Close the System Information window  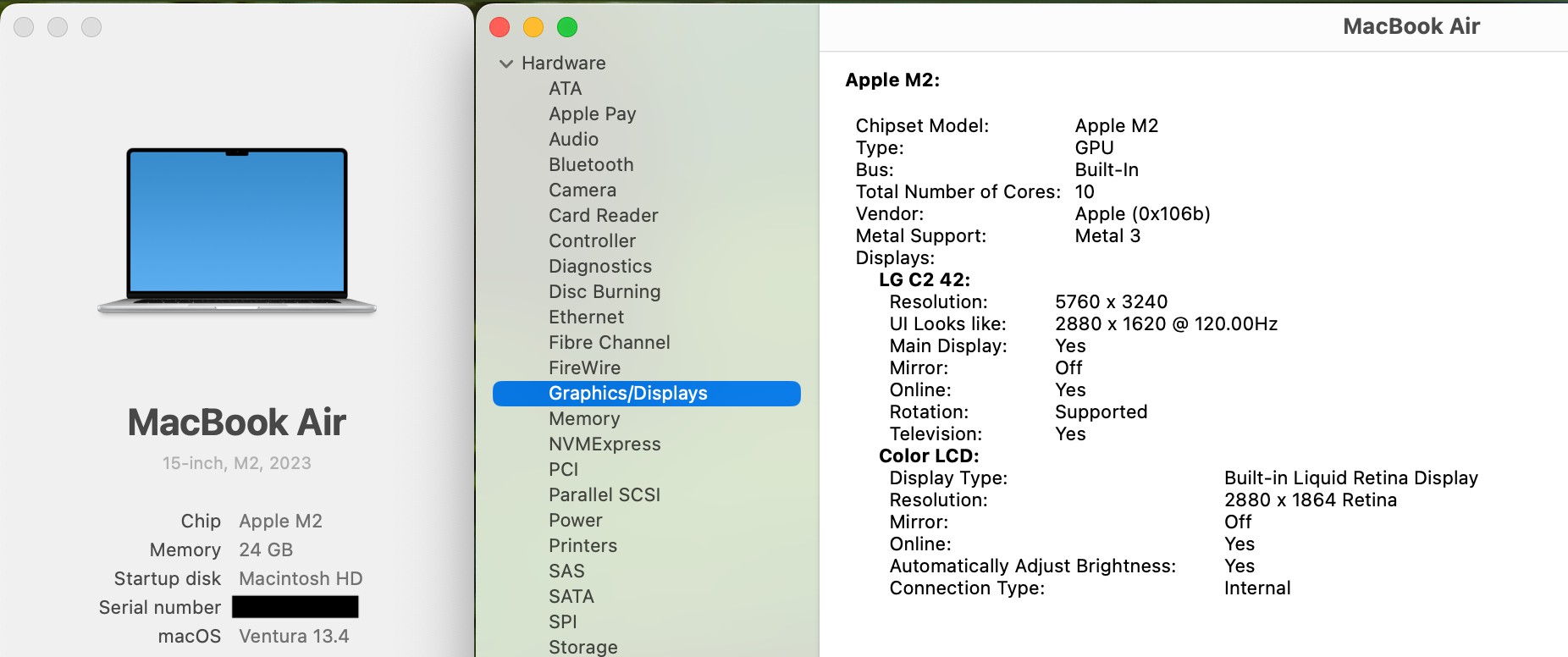point(500,27)
